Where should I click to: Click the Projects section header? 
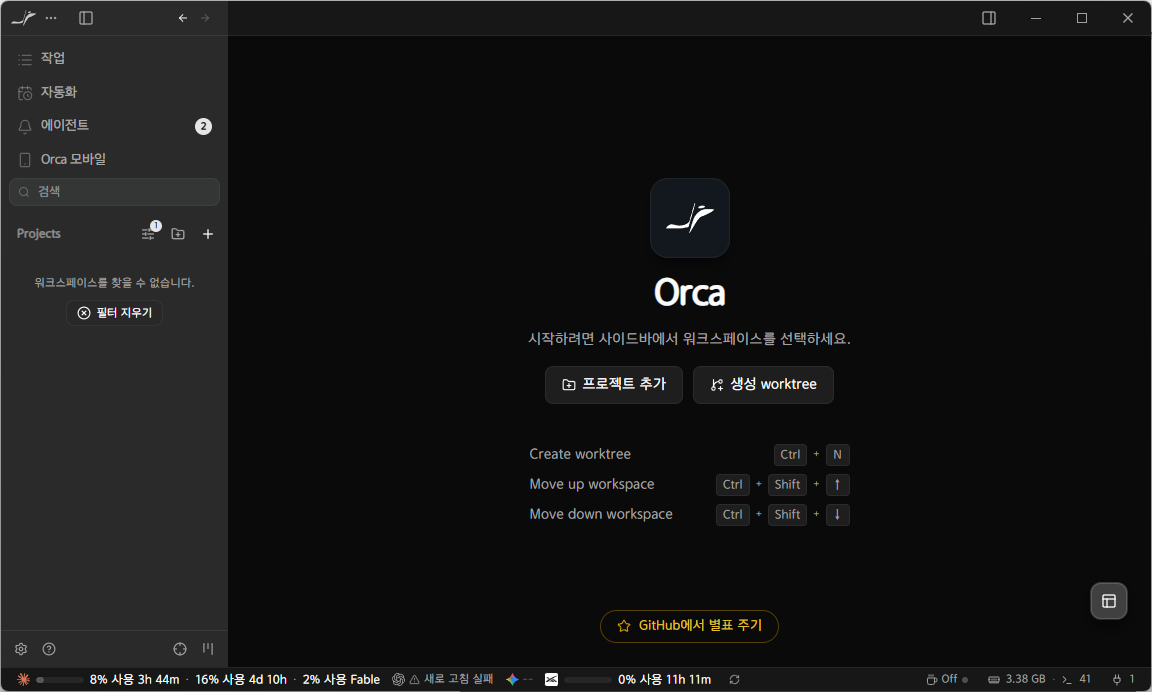pyautogui.click(x=39, y=234)
